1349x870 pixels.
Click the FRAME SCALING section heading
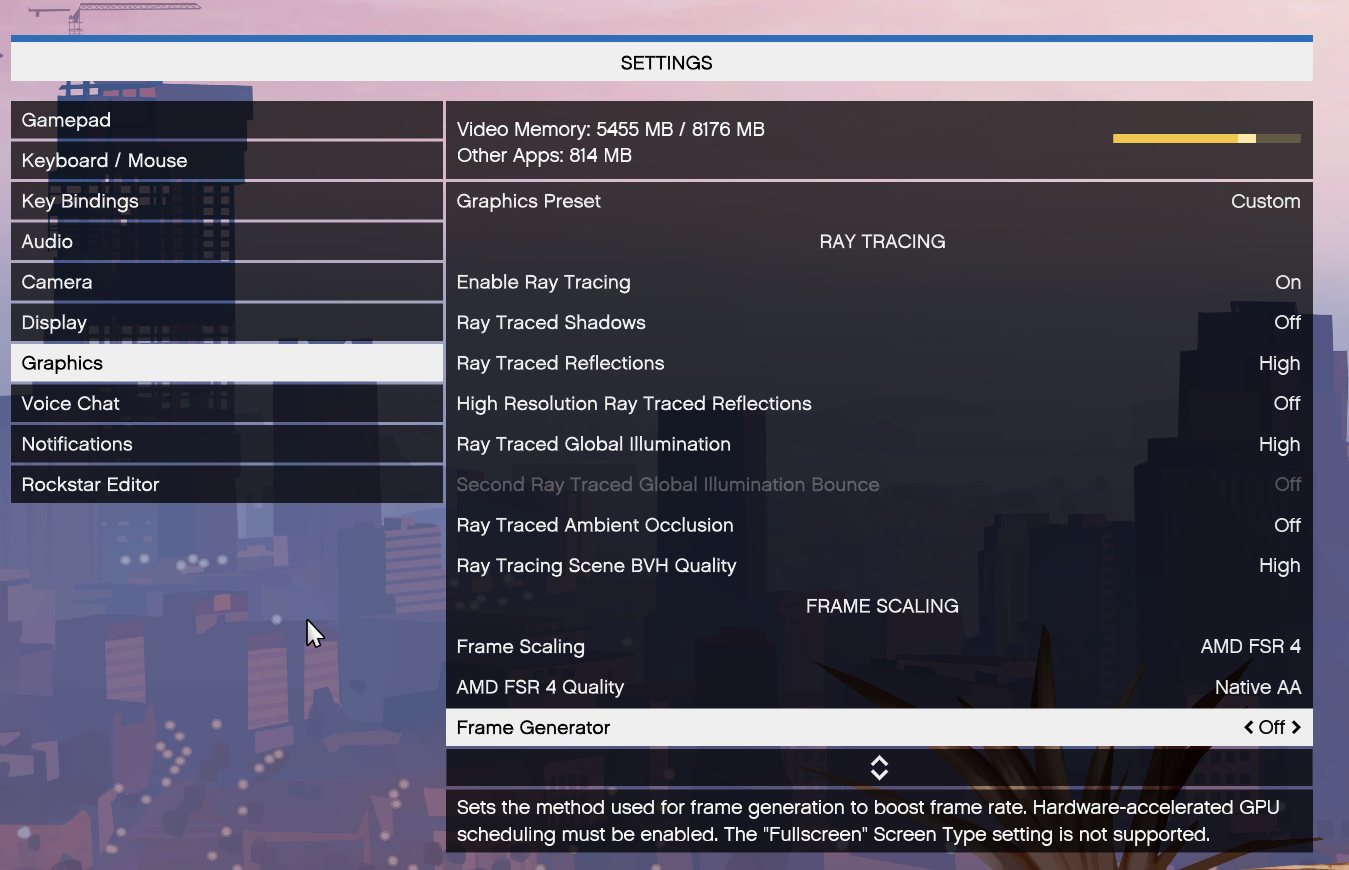pos(882,606)
